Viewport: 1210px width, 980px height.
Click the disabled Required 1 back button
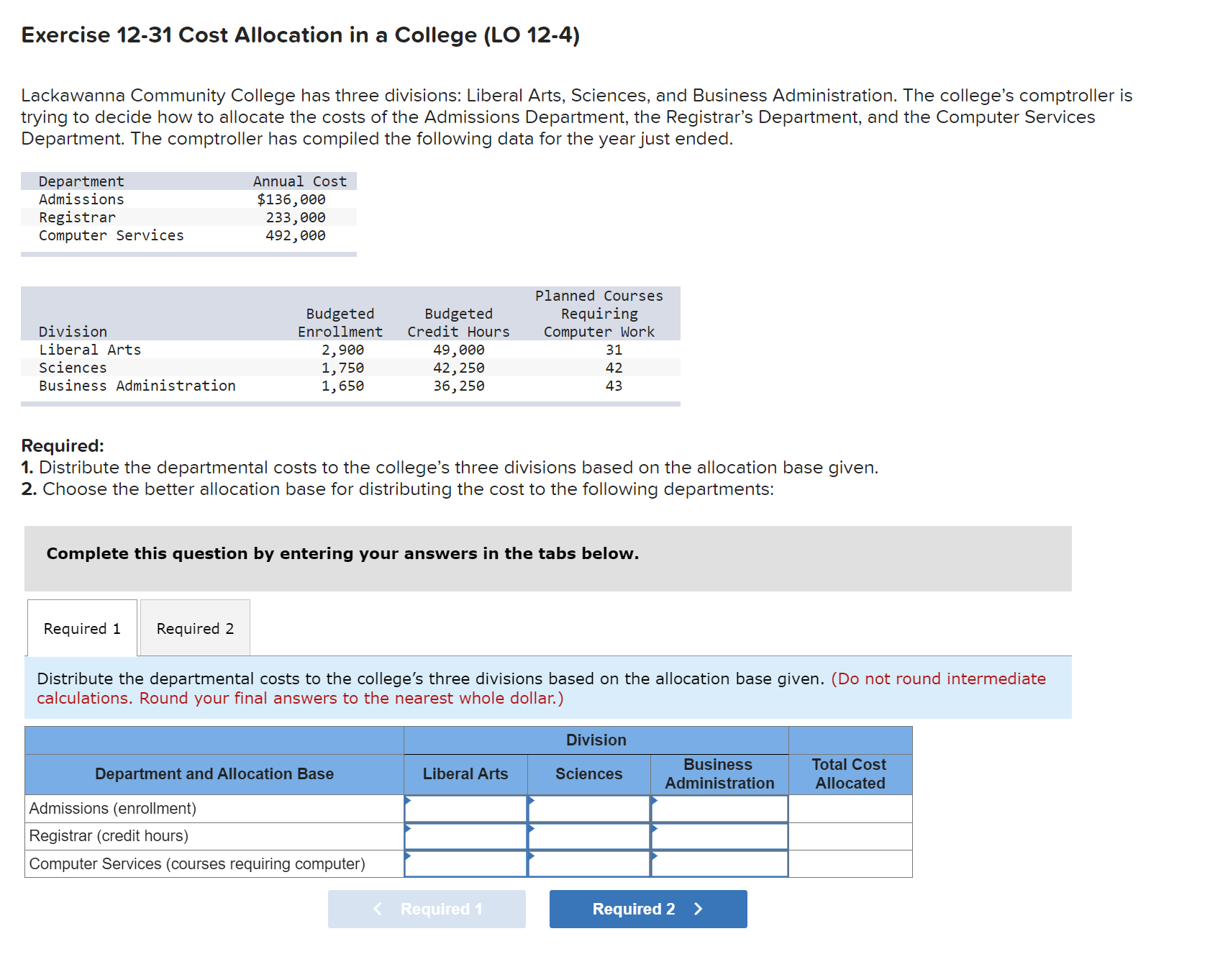click(x=427, y=909)
